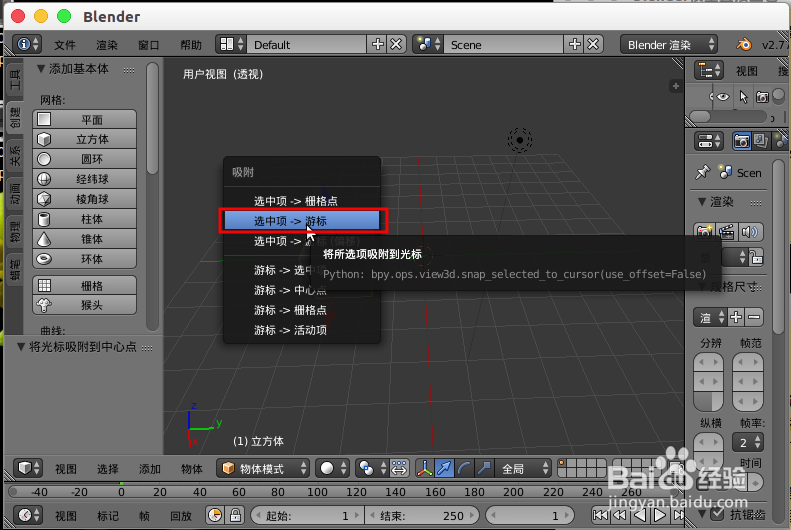The height and width of the screenshot is (530, 791).
Task: Toggle the renderability camera icon in outliner
Action: click(762, 96)
